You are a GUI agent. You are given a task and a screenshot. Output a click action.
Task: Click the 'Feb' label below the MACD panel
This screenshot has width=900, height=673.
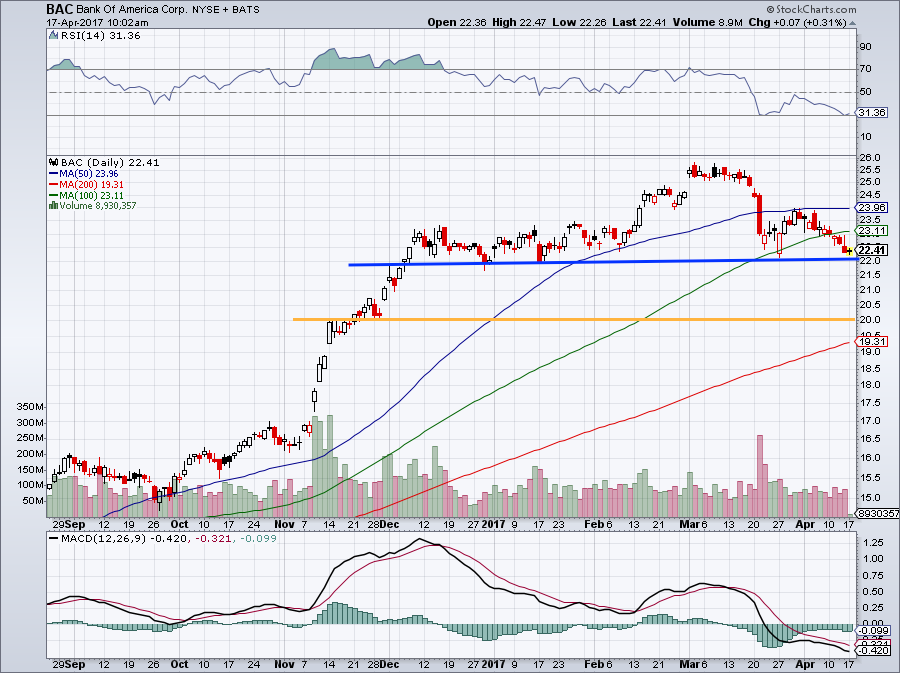(593, 664)
